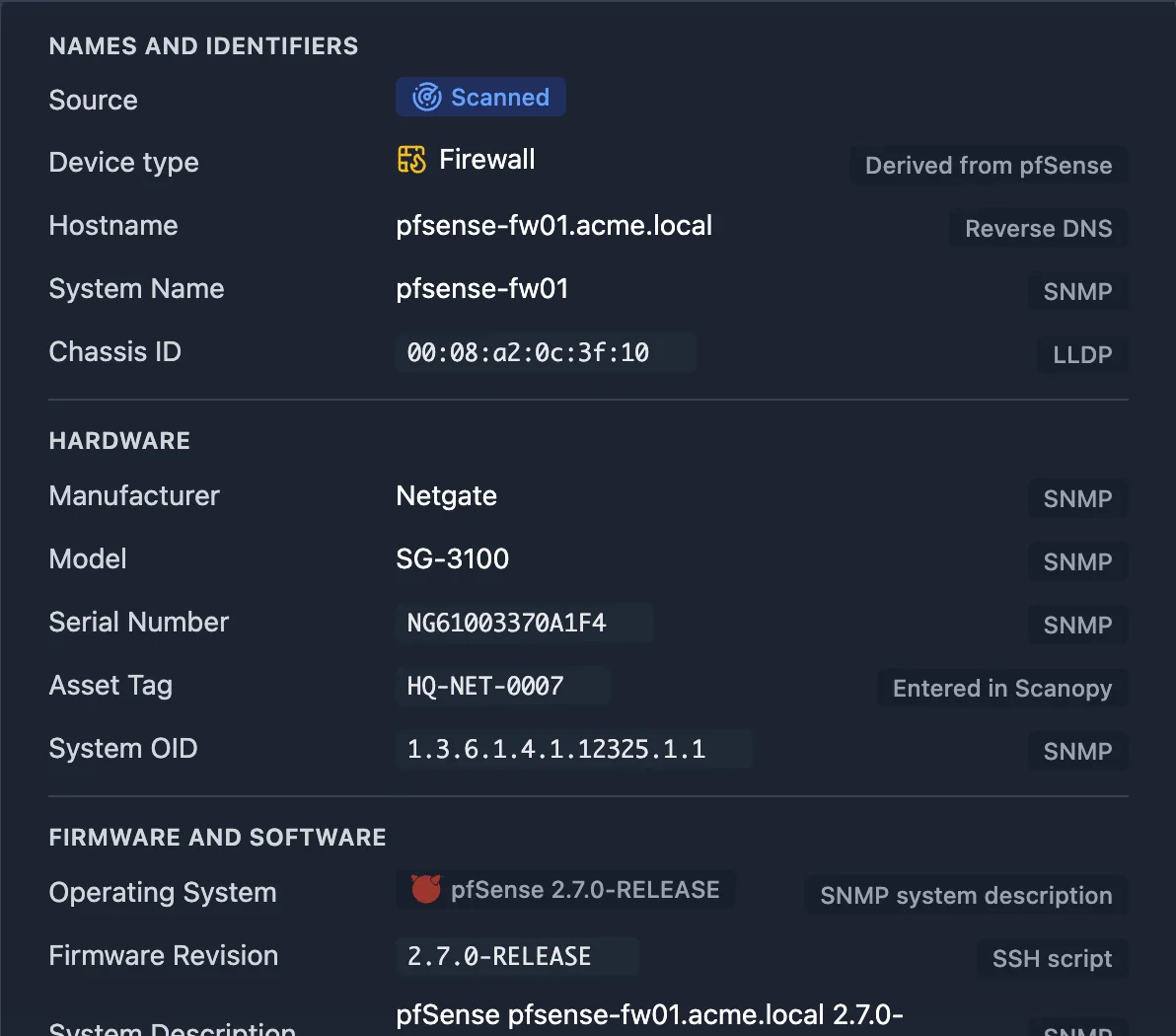Click the System Description text value

pos(649,1017)
